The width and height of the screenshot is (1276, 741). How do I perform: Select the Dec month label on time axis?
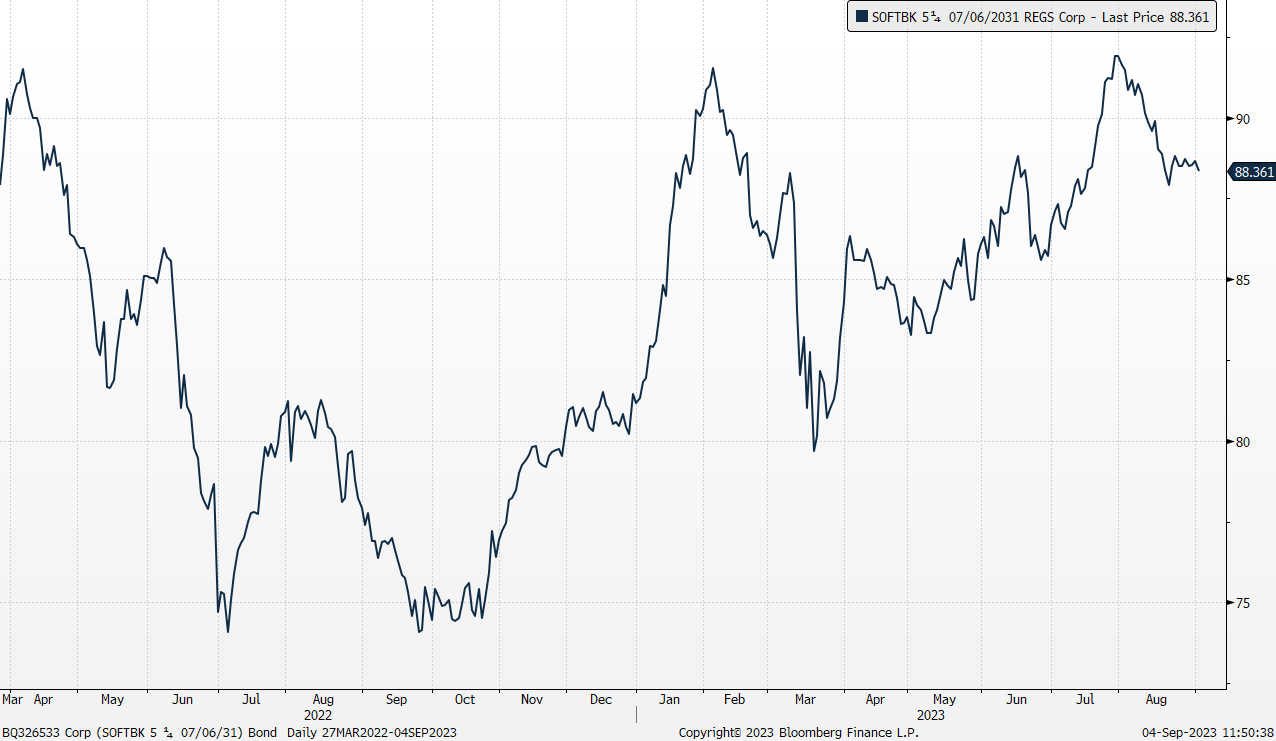pos(601,700)
